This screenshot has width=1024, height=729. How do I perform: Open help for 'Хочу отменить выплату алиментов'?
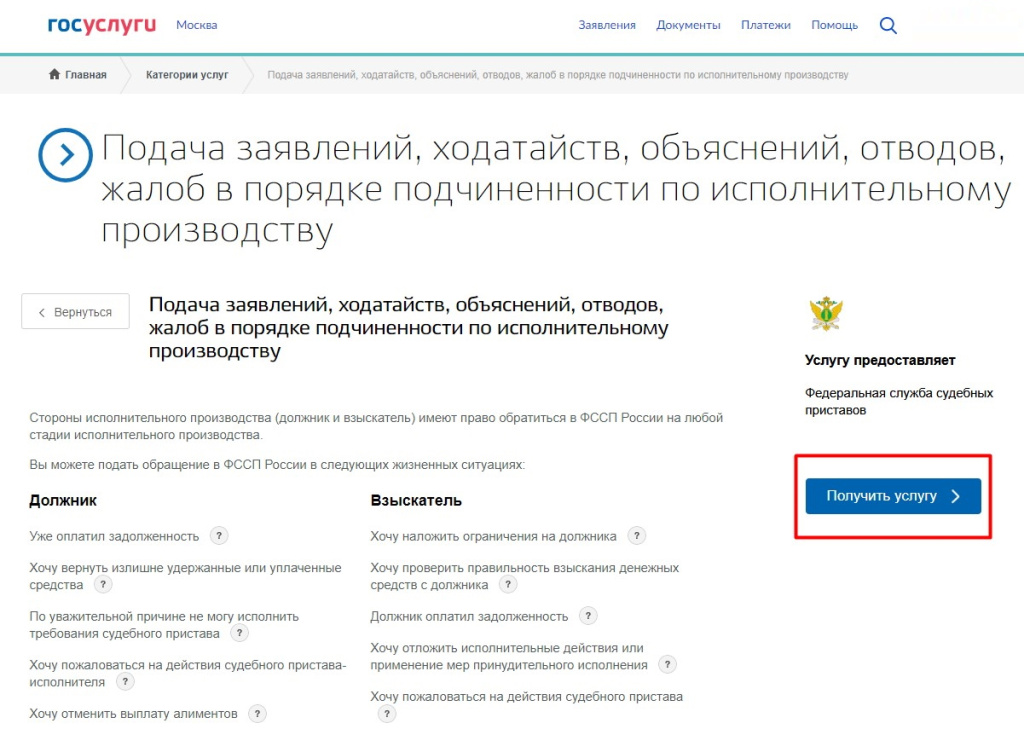(257, 714)
